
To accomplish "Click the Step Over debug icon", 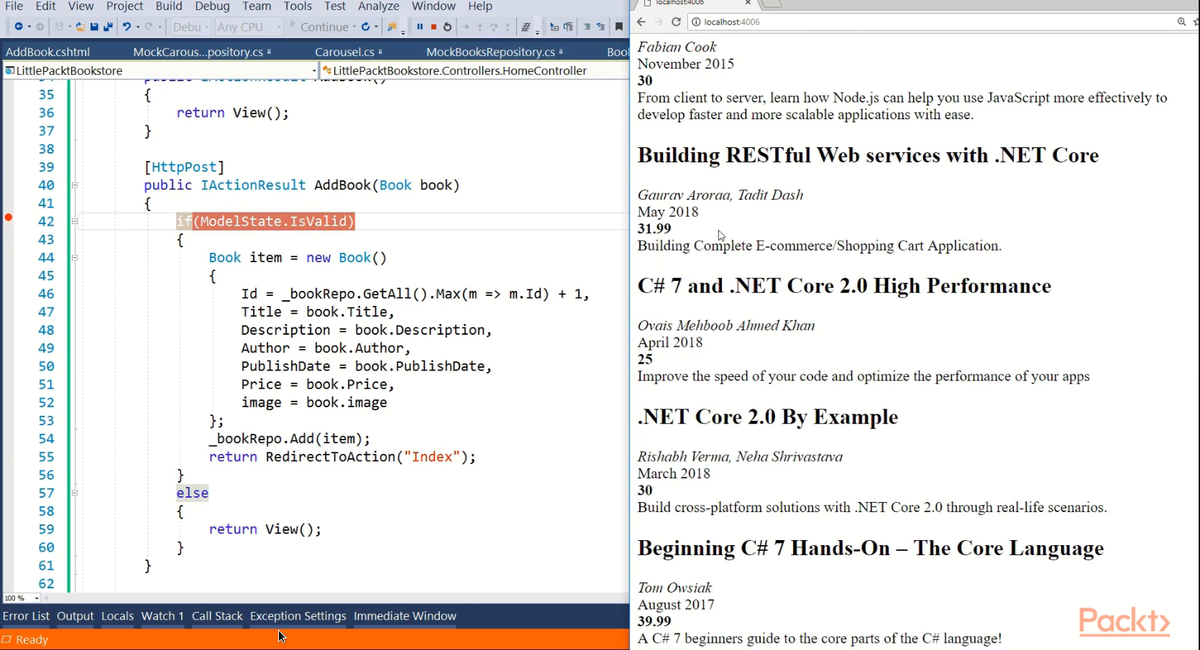I will pyautogui.click(x=494, y=27).
